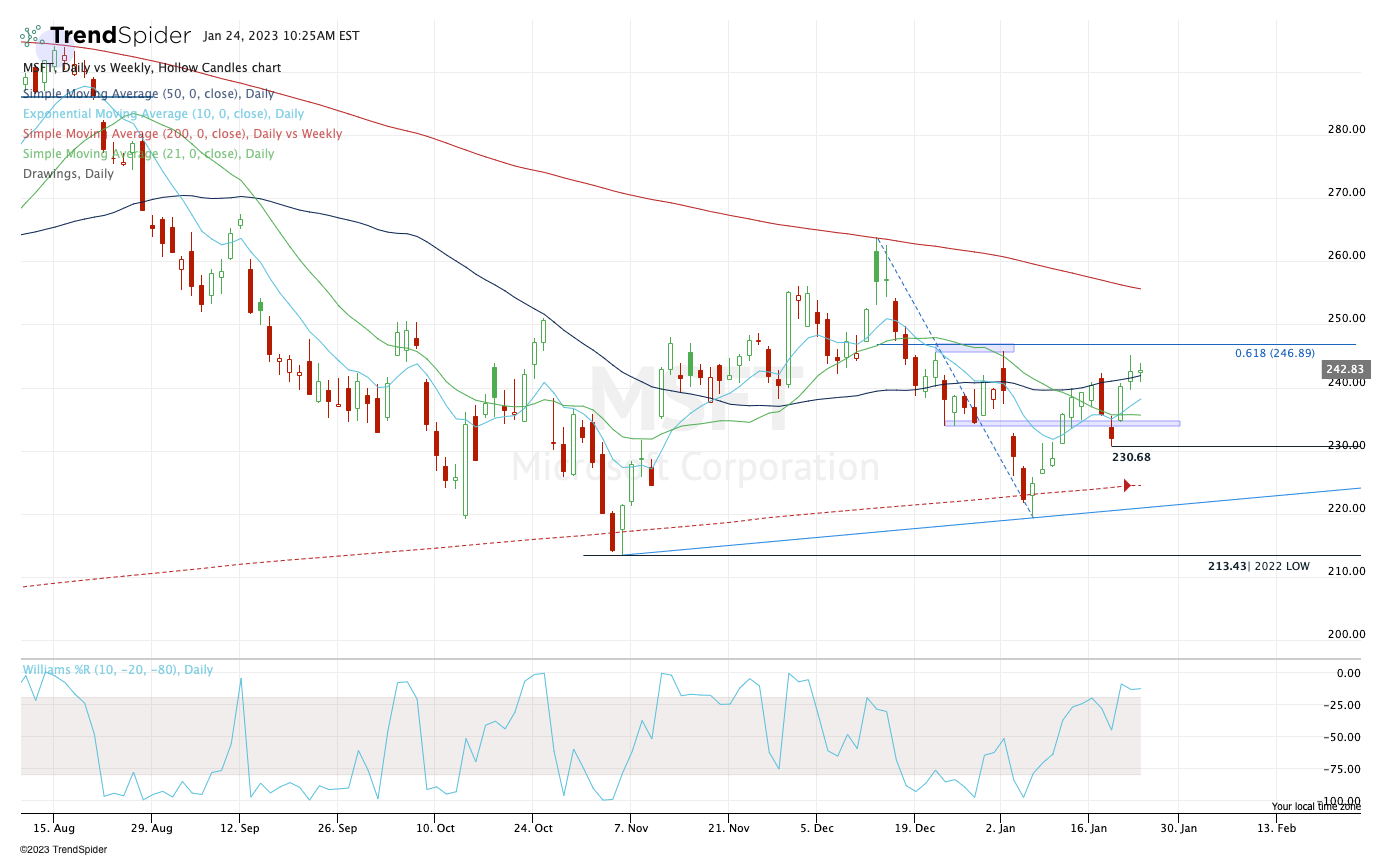Click the 260.00 price axis label
1391x859 pixels.
1346,255
